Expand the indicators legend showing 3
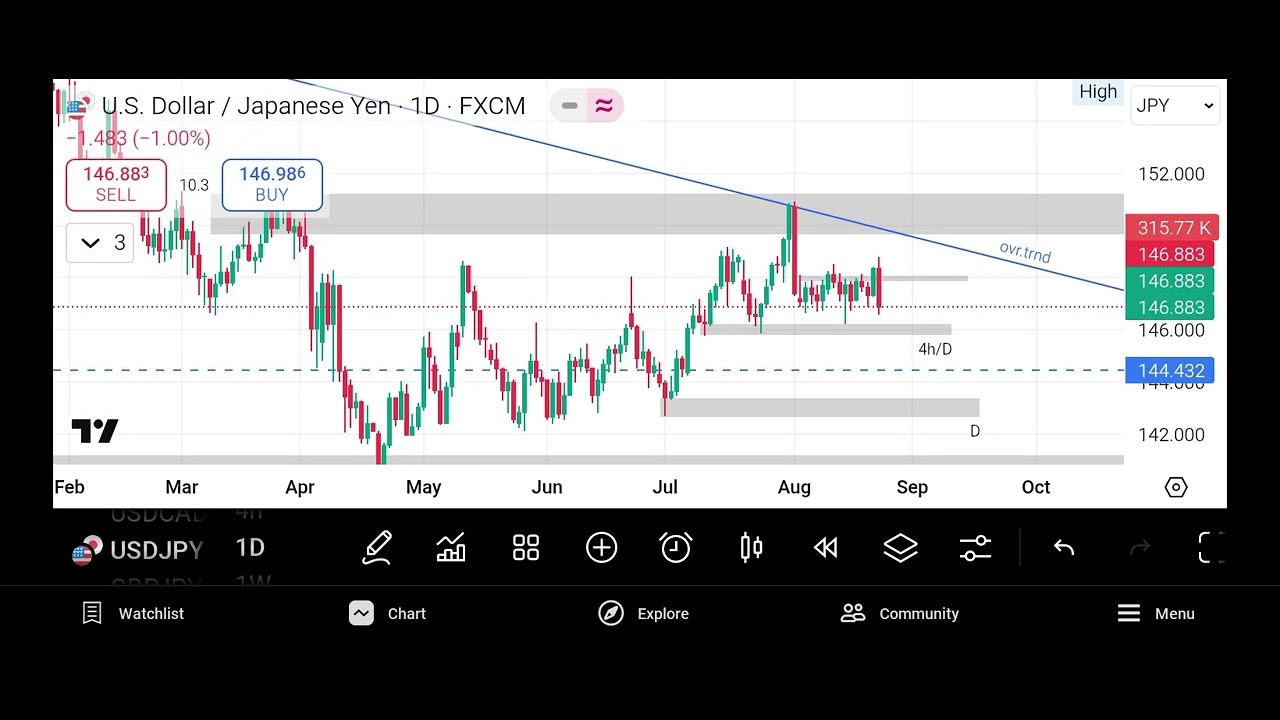 pyautogui.click(x=100, y=243)
